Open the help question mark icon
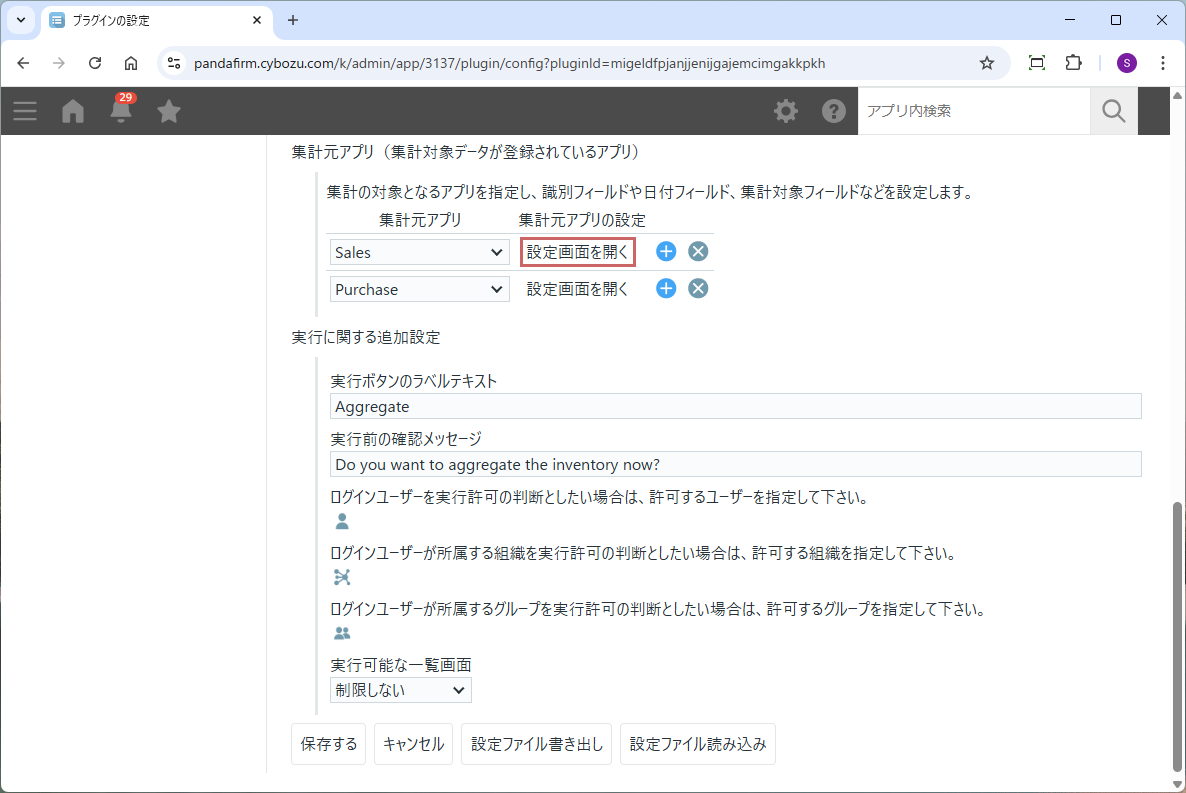The height and width of the screenshot is (793, 1186). coord(833,111)
